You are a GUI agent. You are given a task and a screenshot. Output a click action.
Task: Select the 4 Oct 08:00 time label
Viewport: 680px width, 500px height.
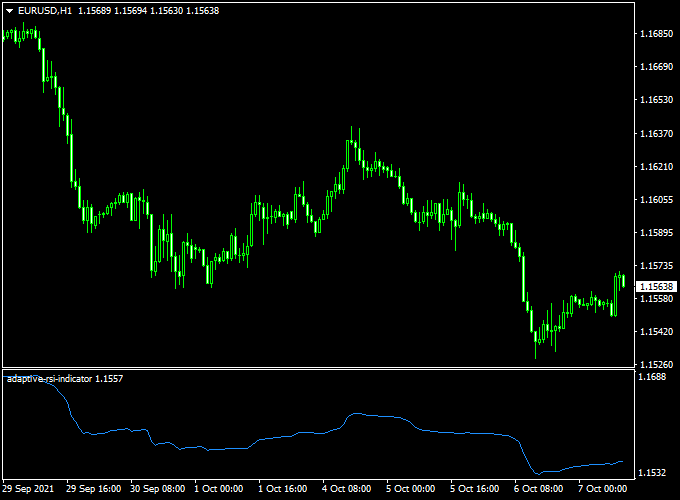pos(347,489)
